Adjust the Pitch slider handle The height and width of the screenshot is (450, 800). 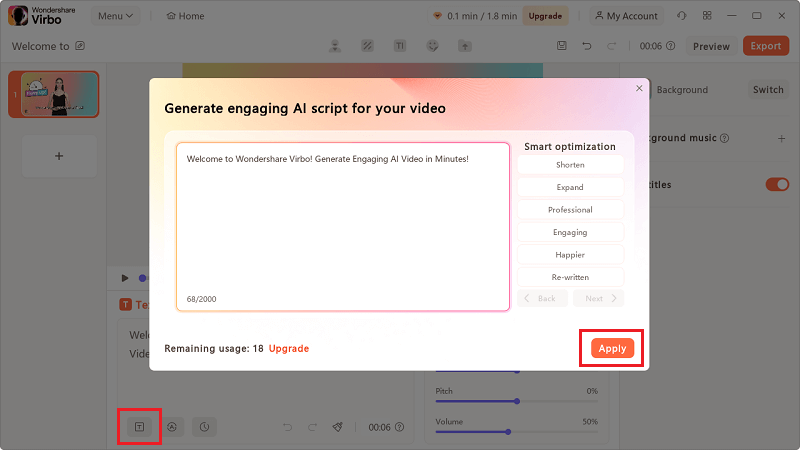pos(517,401)
